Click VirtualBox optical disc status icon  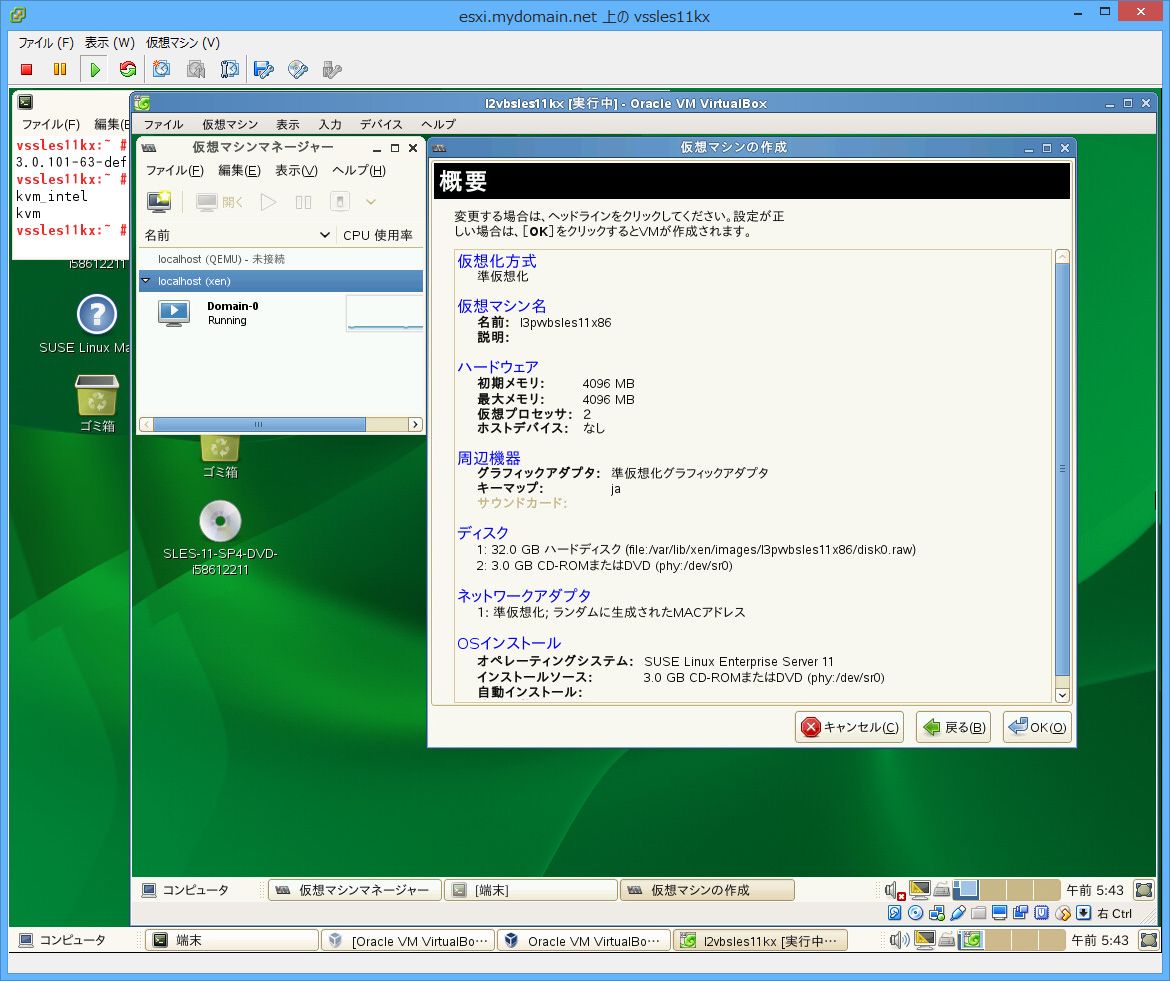pos(916,913)
